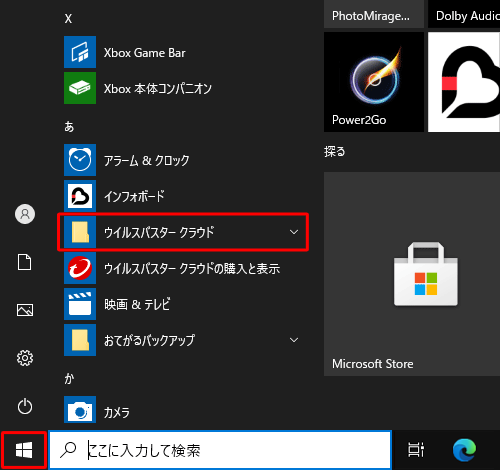This screenshot has width=500, height=470.
Task: Open the Dolby Audio tile
Action: click(464, 14)
